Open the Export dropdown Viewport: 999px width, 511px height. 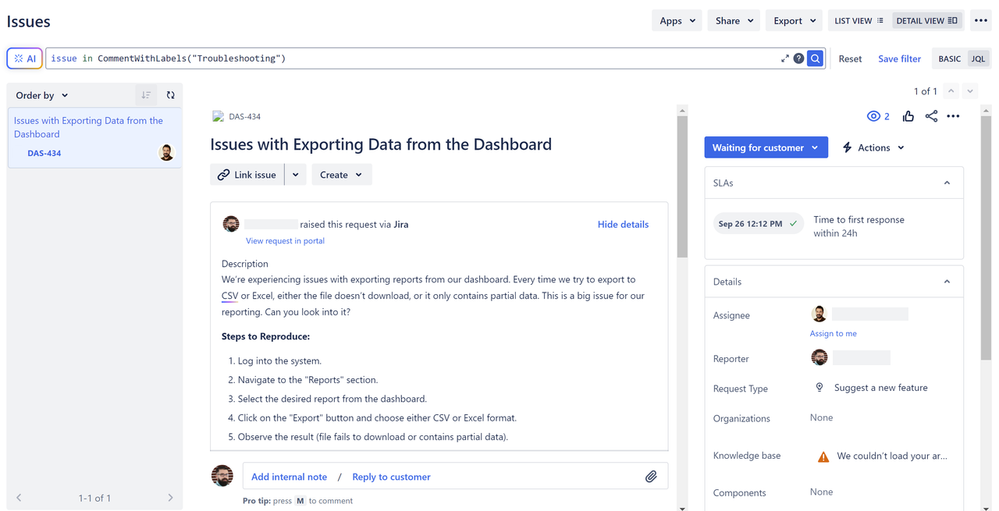[794, 20]
